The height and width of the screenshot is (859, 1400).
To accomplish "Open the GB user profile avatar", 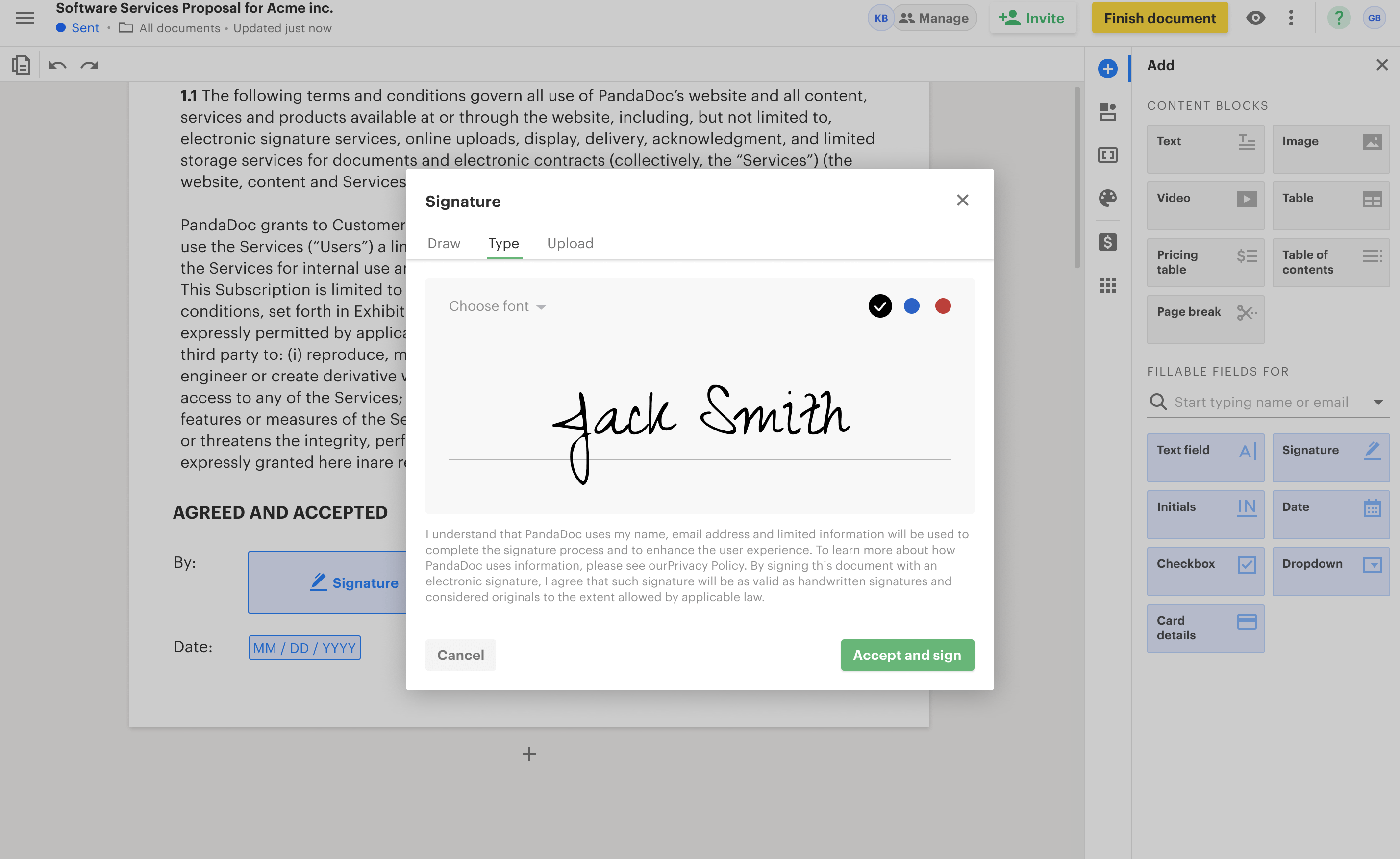I will (1374, 18).
